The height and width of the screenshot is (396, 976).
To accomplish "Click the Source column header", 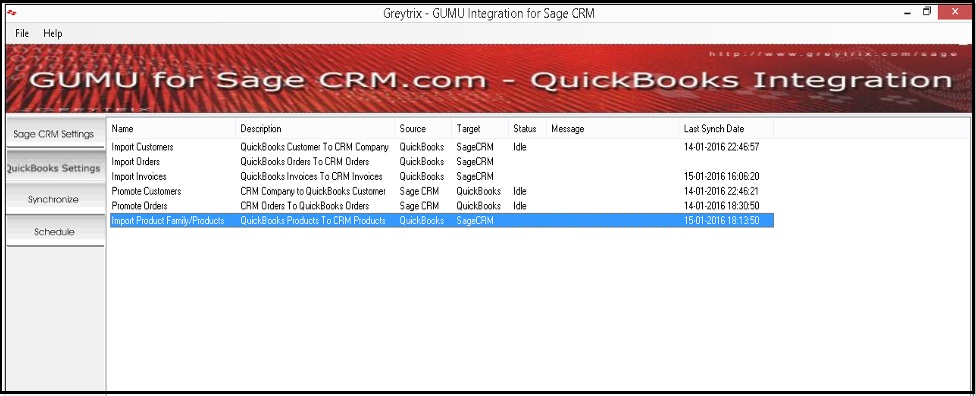I will point(423,129).
